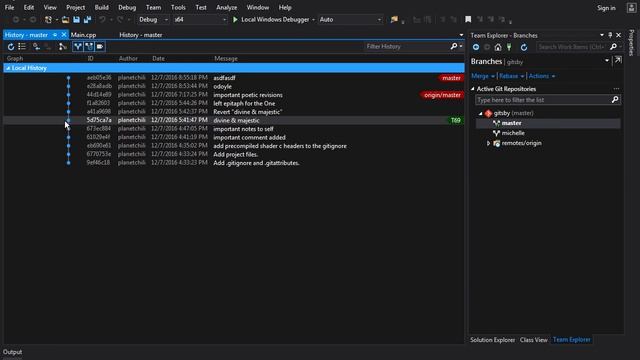Open the Output panel tab
Viewport: 640px width, 360px height.
pyautogui.click(x=12, y=352)
